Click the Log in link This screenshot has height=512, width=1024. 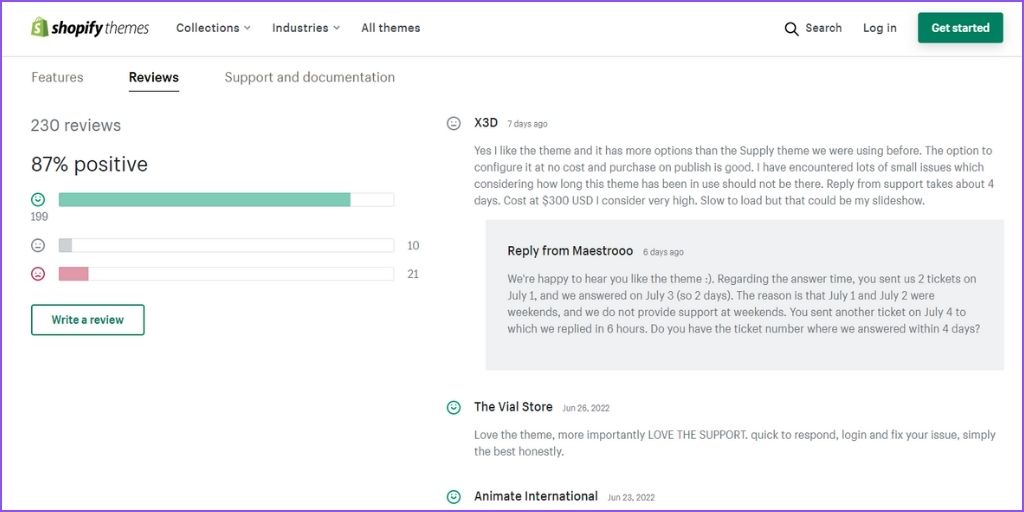(x=880, y=28)
